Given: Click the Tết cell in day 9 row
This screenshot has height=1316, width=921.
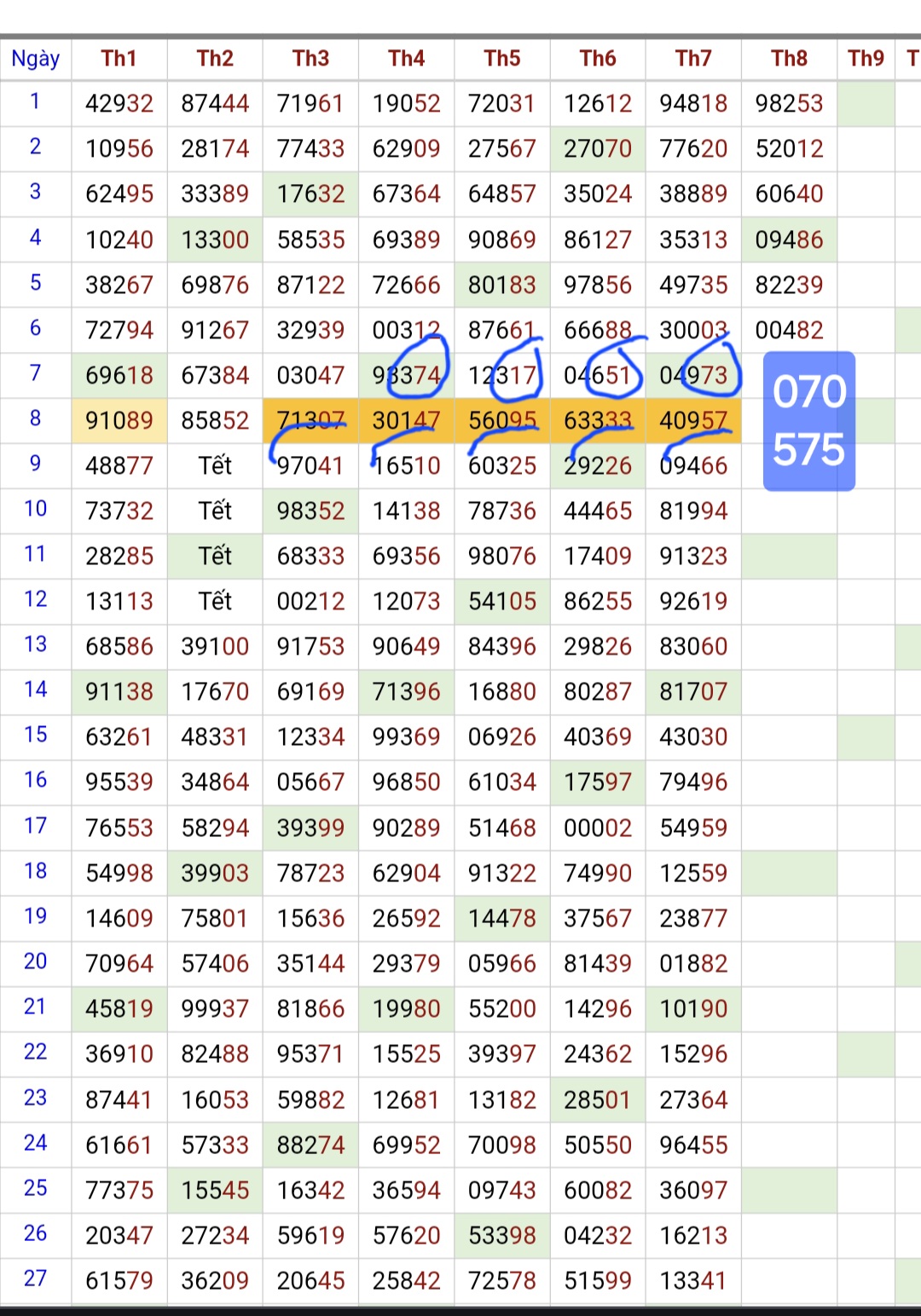Looking at the screenshot, I should pos(215,465).
